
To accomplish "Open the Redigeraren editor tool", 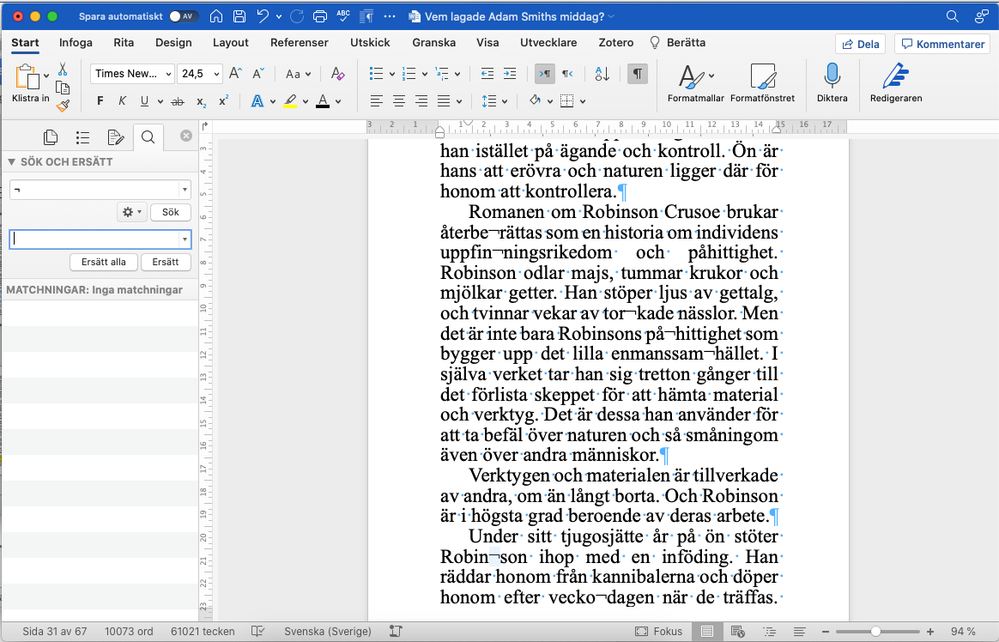I will coord(895,77).
